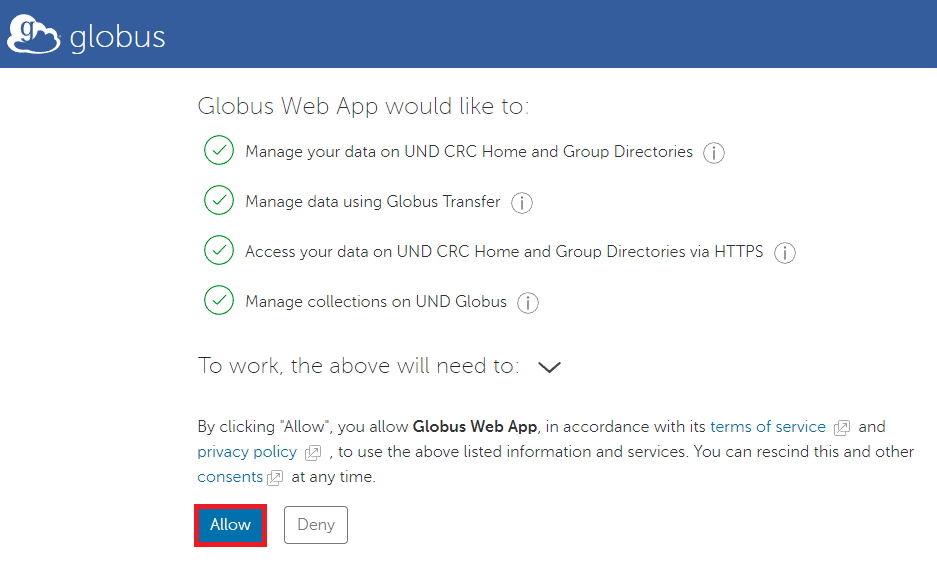Follow the consents link
This screenshot has height=562, width=937.
(x=230, y=477)
